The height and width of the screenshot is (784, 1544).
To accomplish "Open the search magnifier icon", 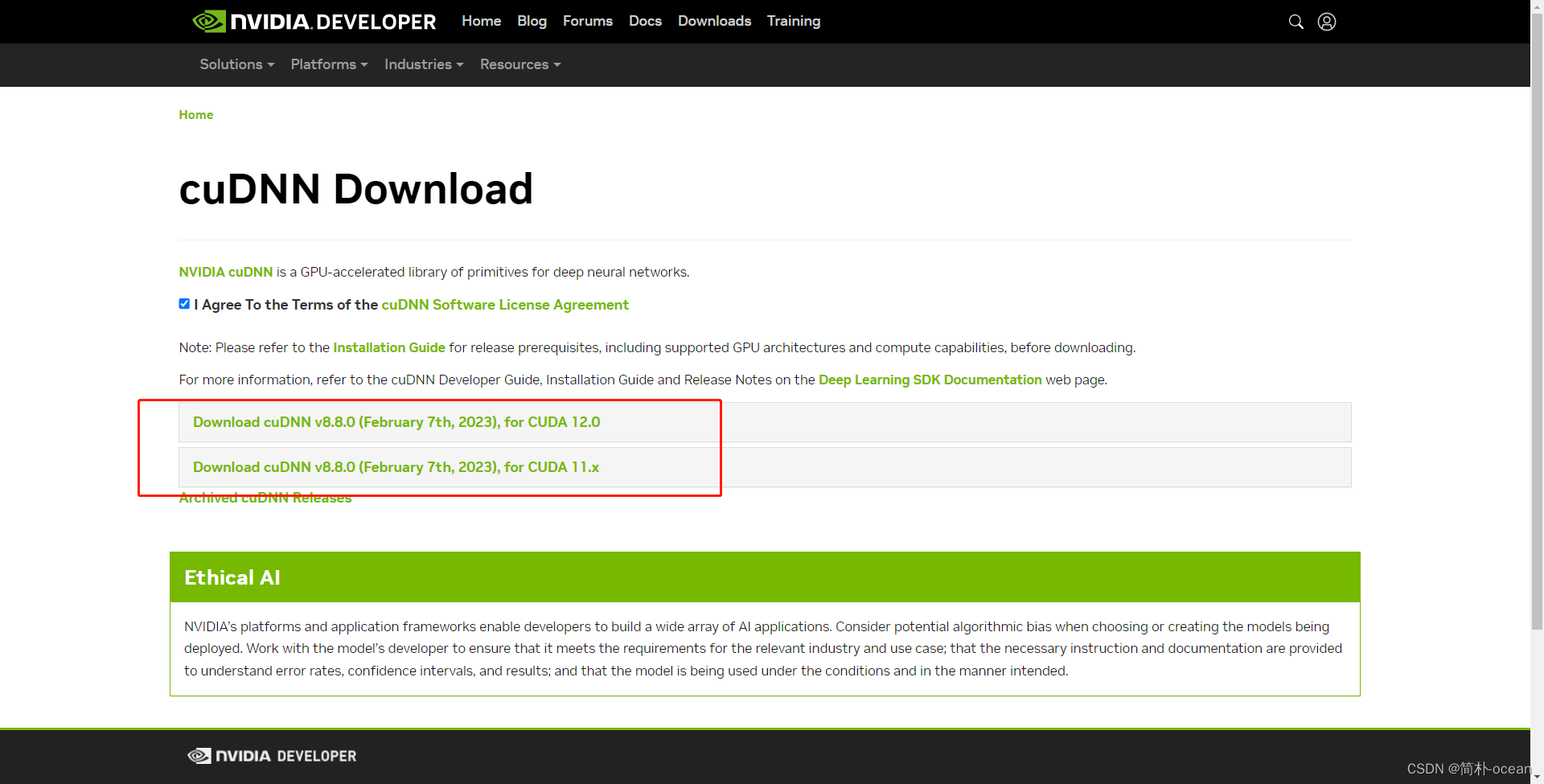I will click(x=1296, y=22).
